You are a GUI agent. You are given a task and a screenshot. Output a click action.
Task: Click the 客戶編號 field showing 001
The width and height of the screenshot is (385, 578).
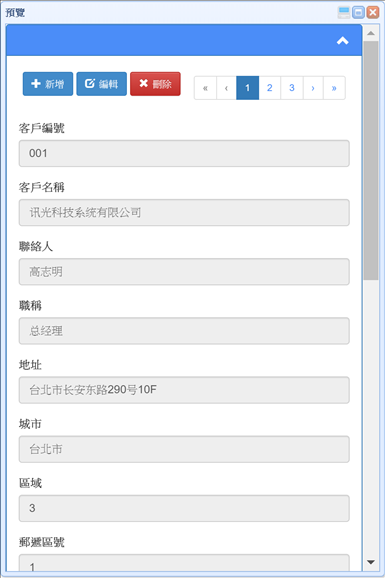tap(184, 153)
